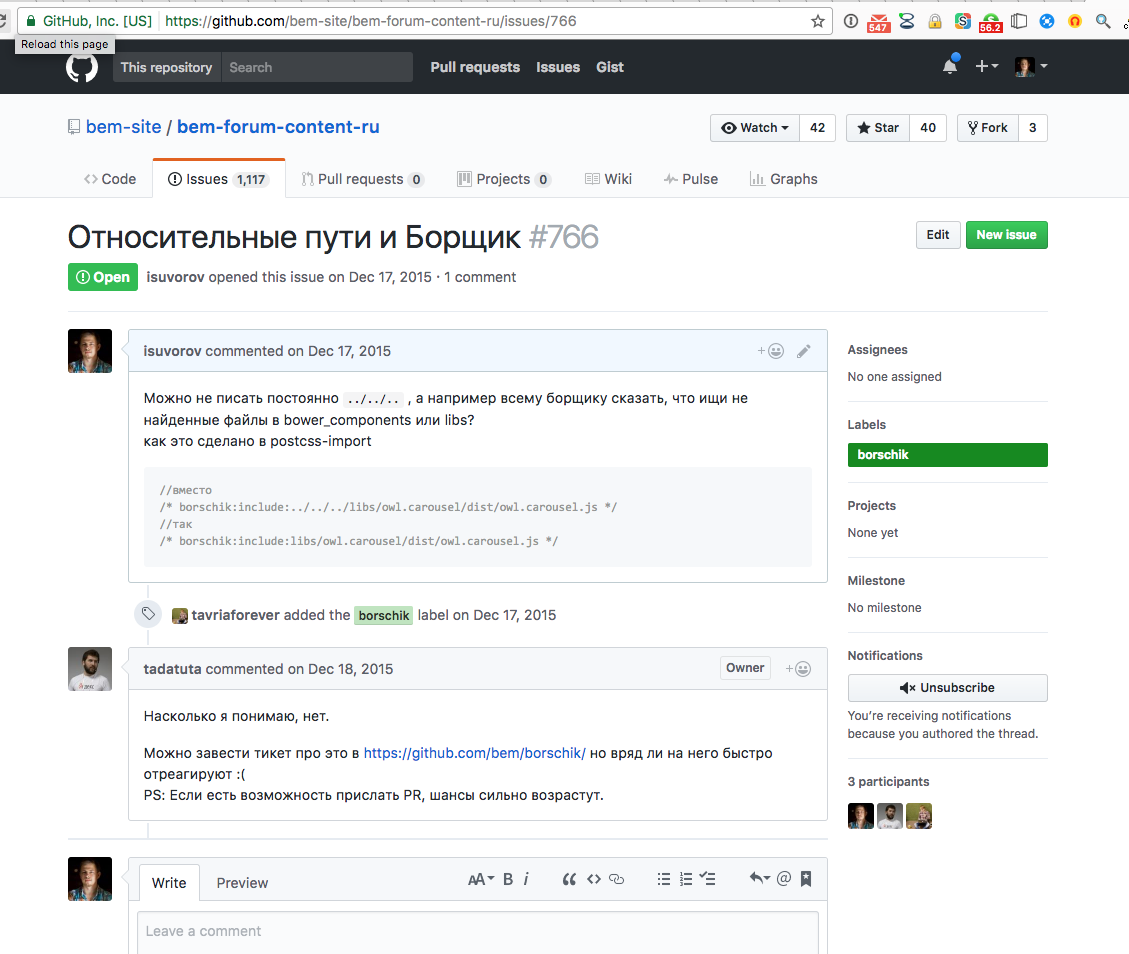Open tadatuta's profile link
Image resolution: width=1129 pixels, height=954 pixels.
click(x=172, y=669)
